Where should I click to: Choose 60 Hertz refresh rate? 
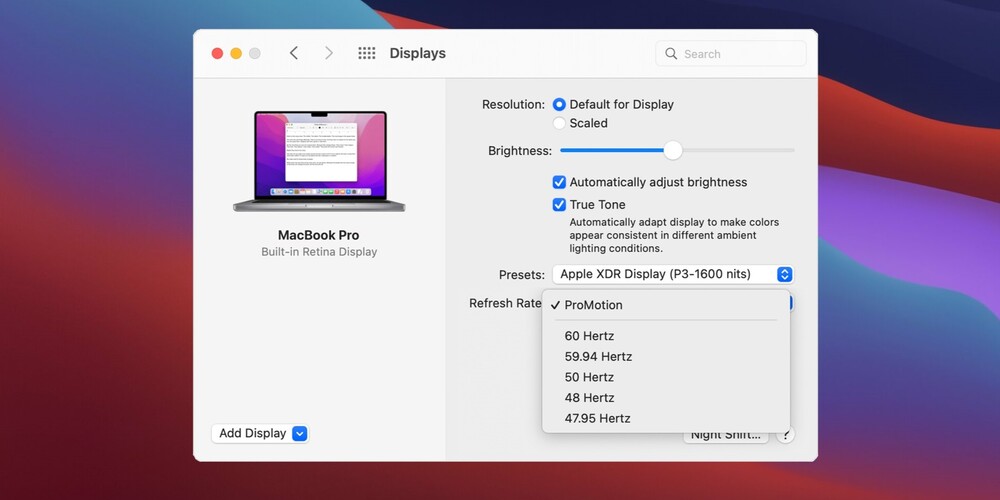[x=666, y=336]
